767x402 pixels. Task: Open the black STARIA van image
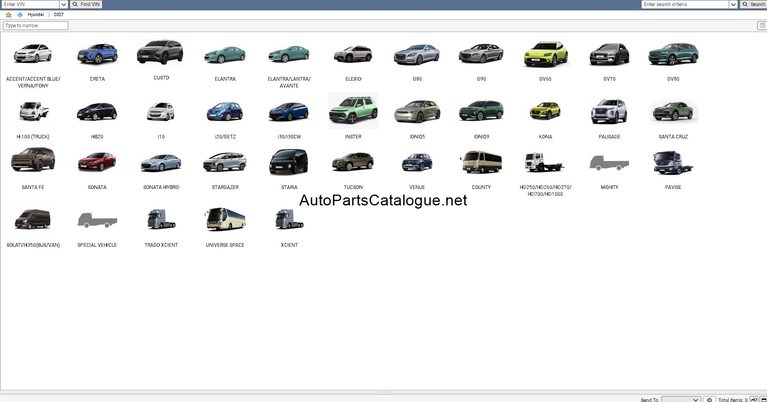(289, 162)
